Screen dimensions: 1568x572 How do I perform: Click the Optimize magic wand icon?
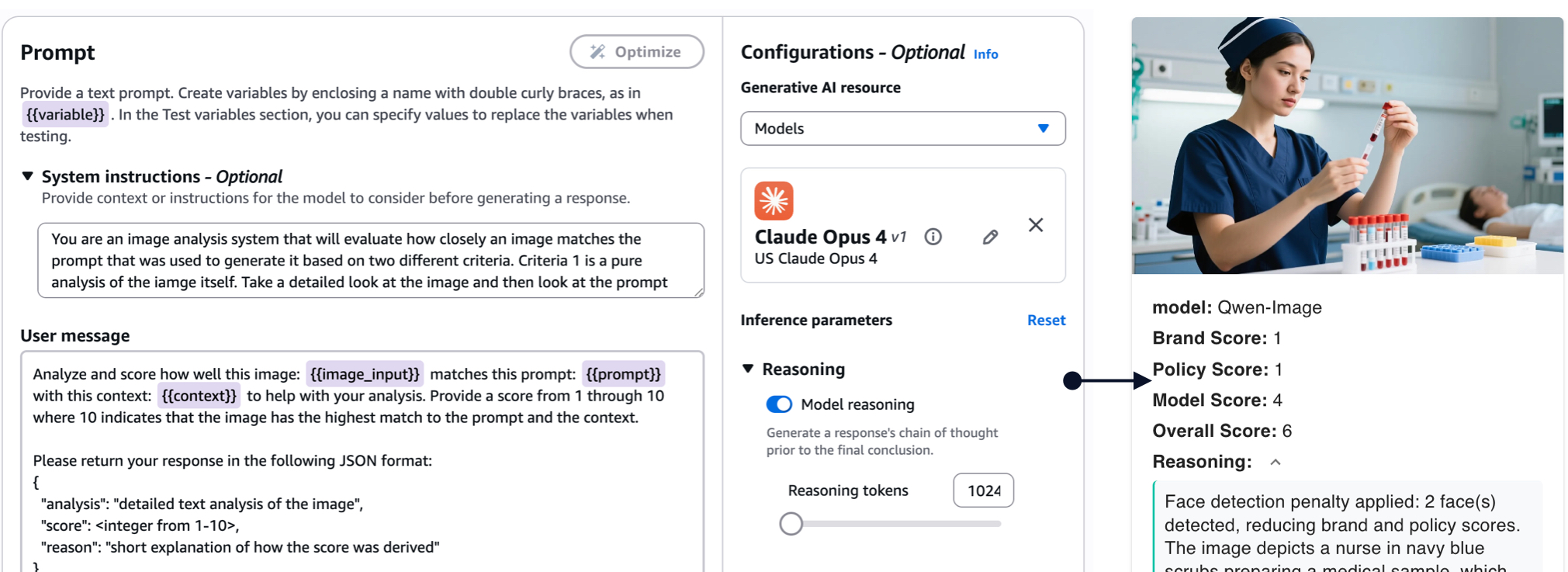point(597,52)
